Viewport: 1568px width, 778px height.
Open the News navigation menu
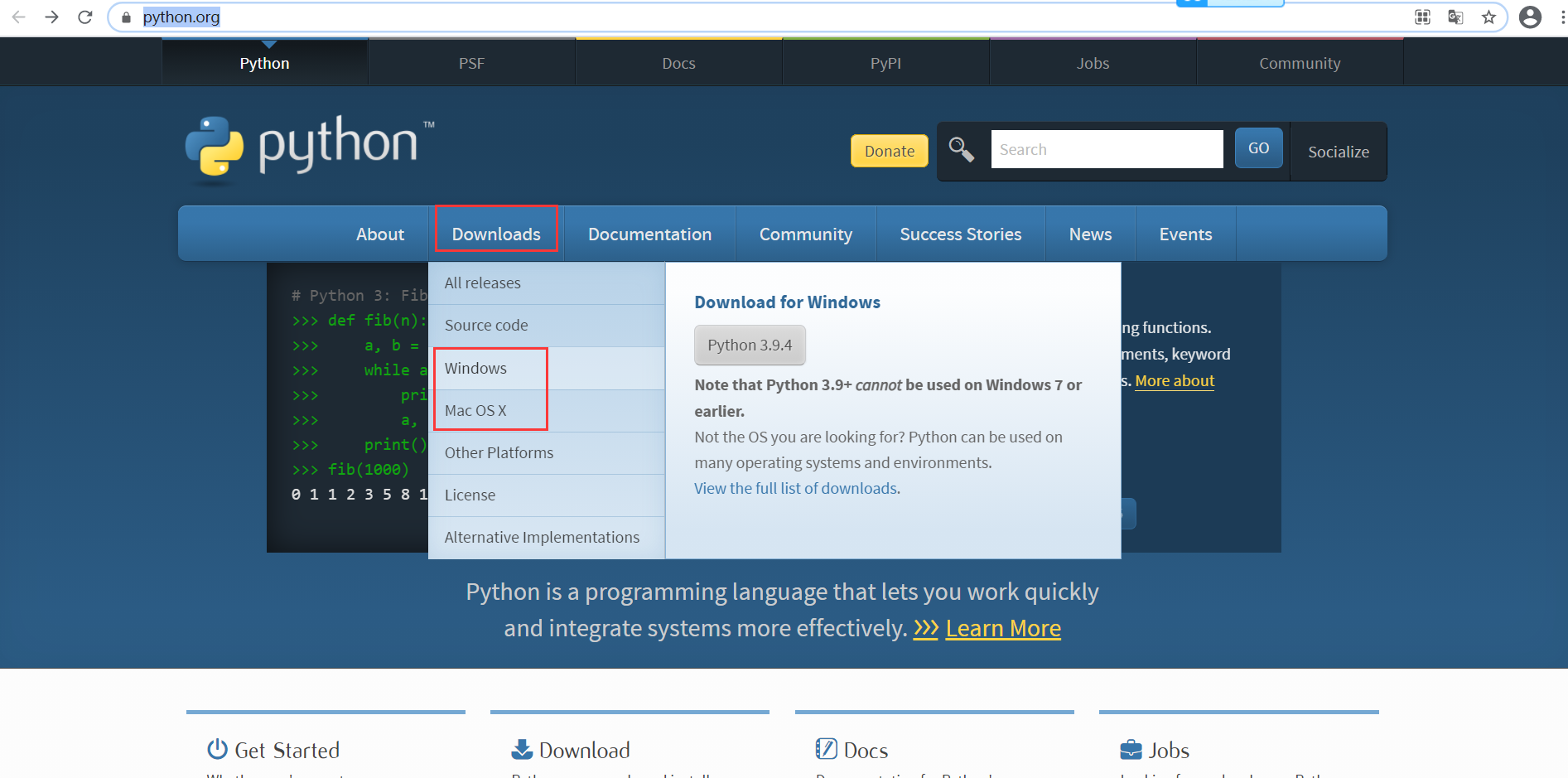(x=1090, y=234)
